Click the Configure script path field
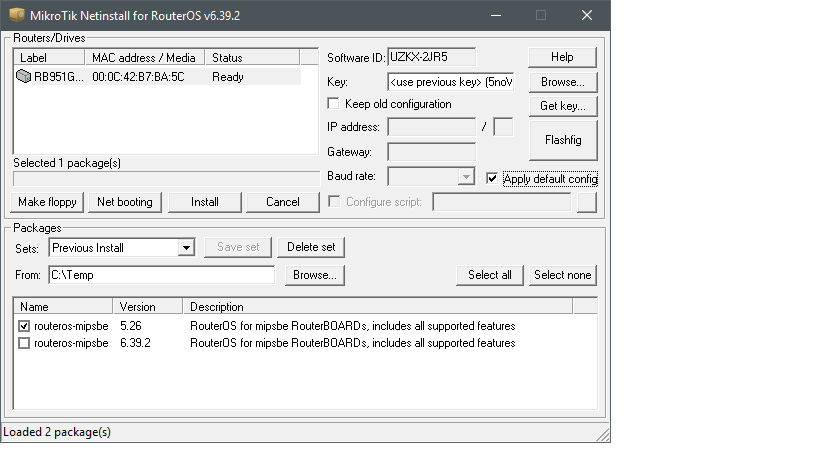 pyautogui.click(x=501, y=202)
